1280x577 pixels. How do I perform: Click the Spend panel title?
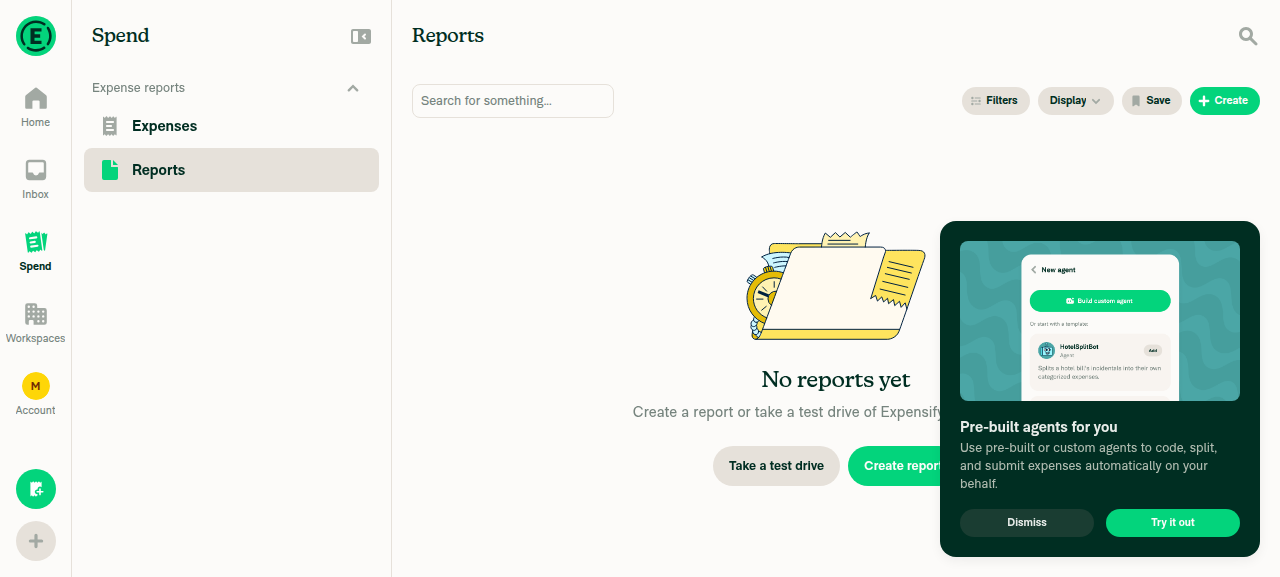click(x=121, y=36)
